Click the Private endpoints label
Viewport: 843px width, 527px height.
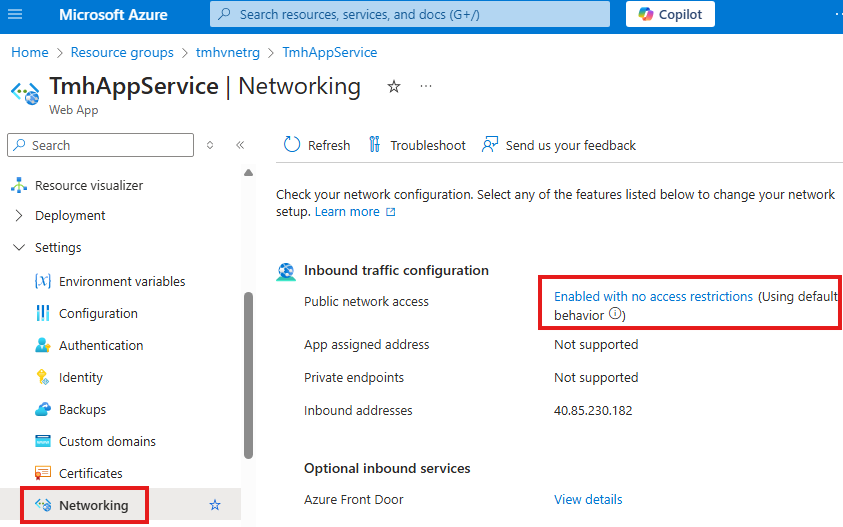coord(354,378)
